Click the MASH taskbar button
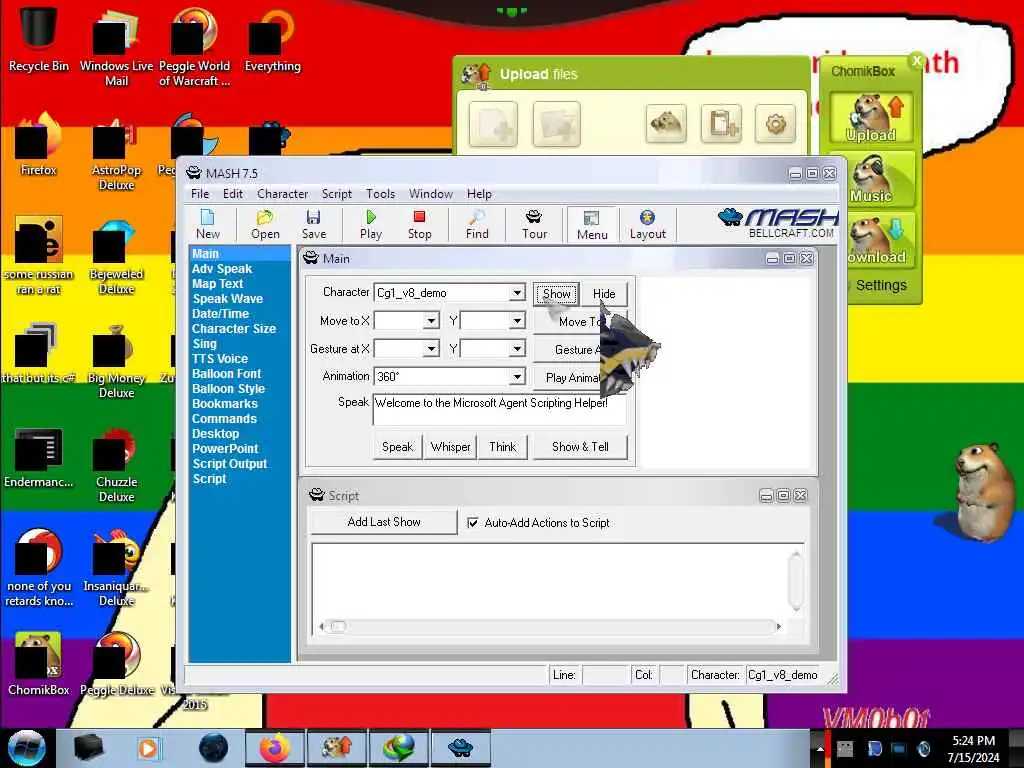 coord(460,748)
